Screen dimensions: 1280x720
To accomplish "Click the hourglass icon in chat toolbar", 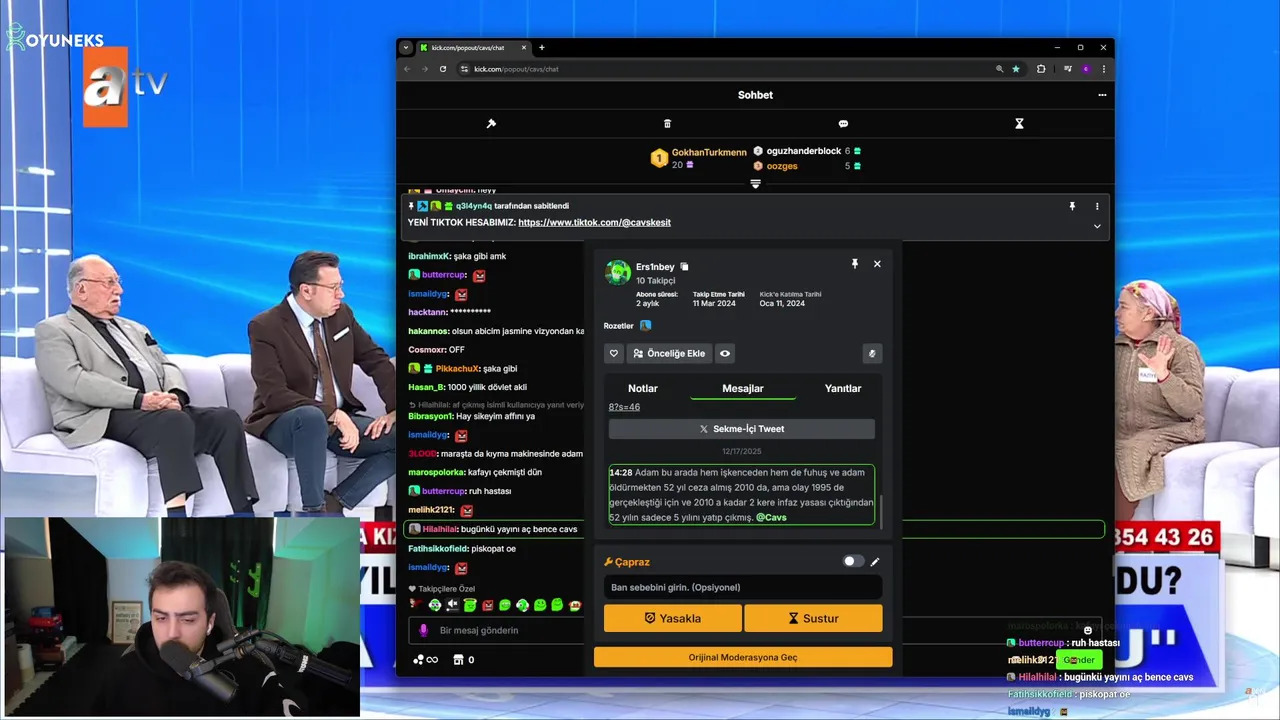I will [x=1019, y=124].
